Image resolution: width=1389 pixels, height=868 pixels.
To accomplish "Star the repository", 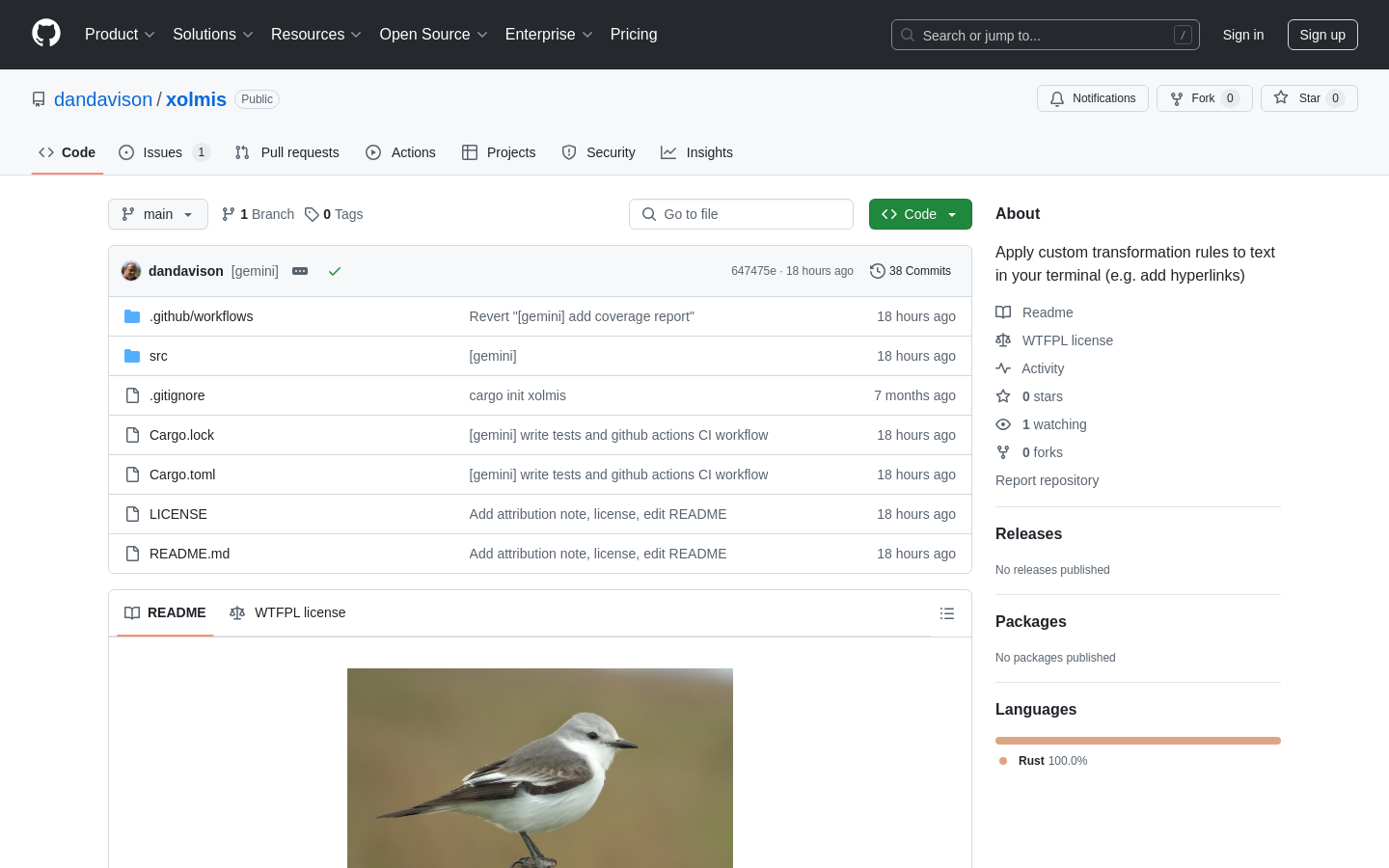I will pos(1309,98).
